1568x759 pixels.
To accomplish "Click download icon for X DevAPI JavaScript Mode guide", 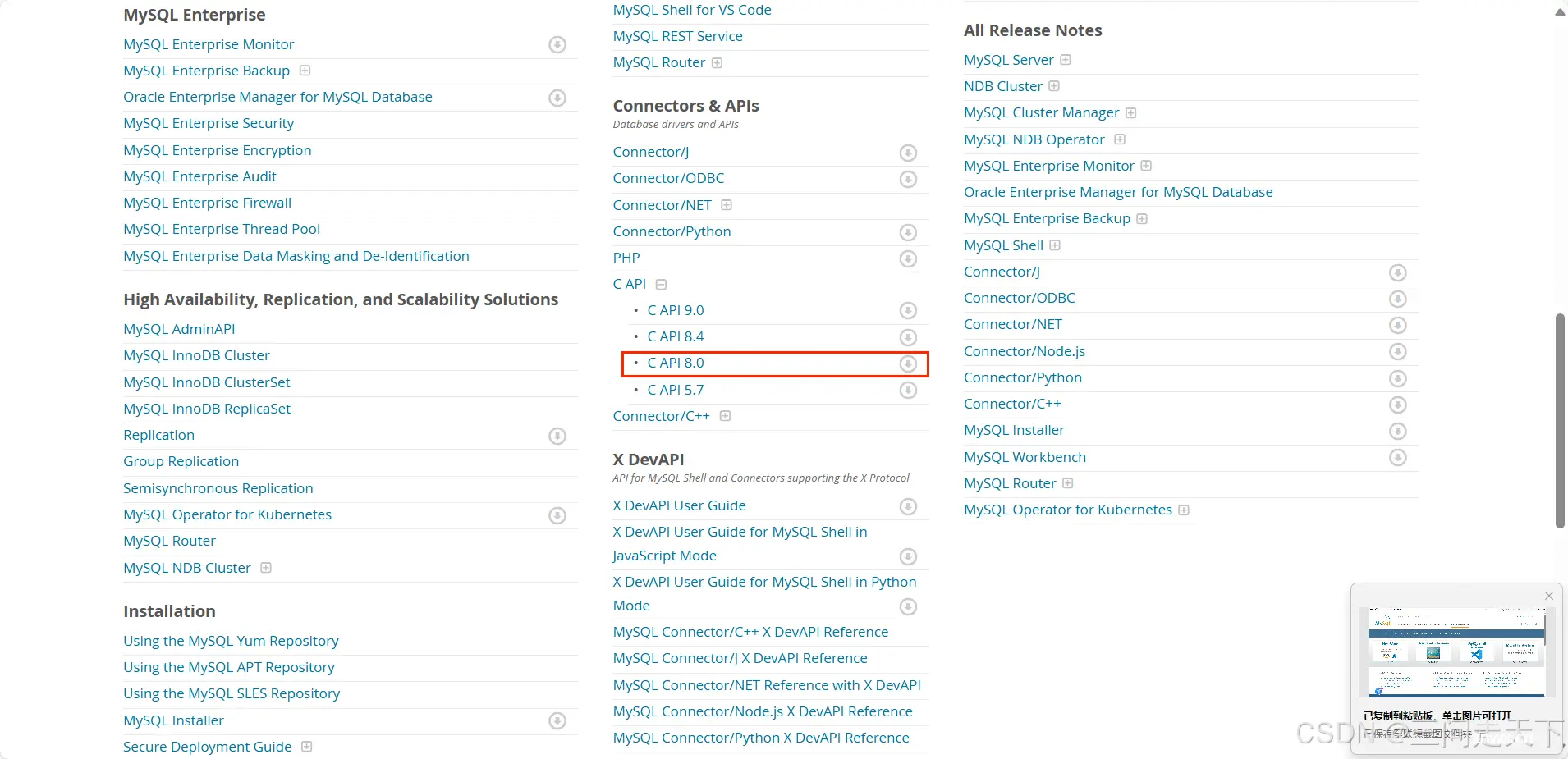I will pos(908,556).
